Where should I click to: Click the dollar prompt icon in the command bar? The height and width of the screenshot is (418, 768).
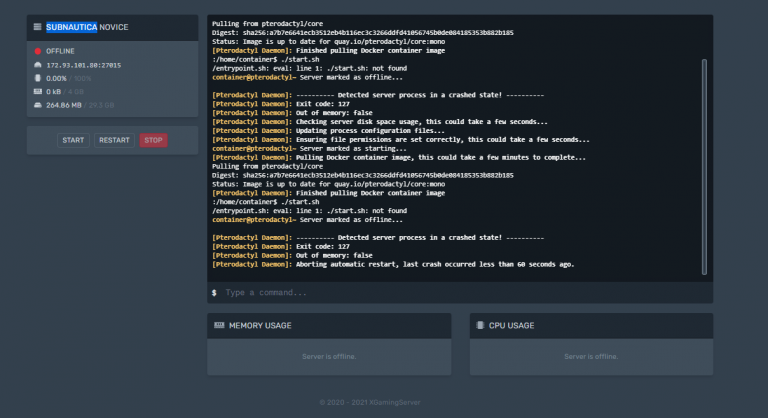pos(214,293)
